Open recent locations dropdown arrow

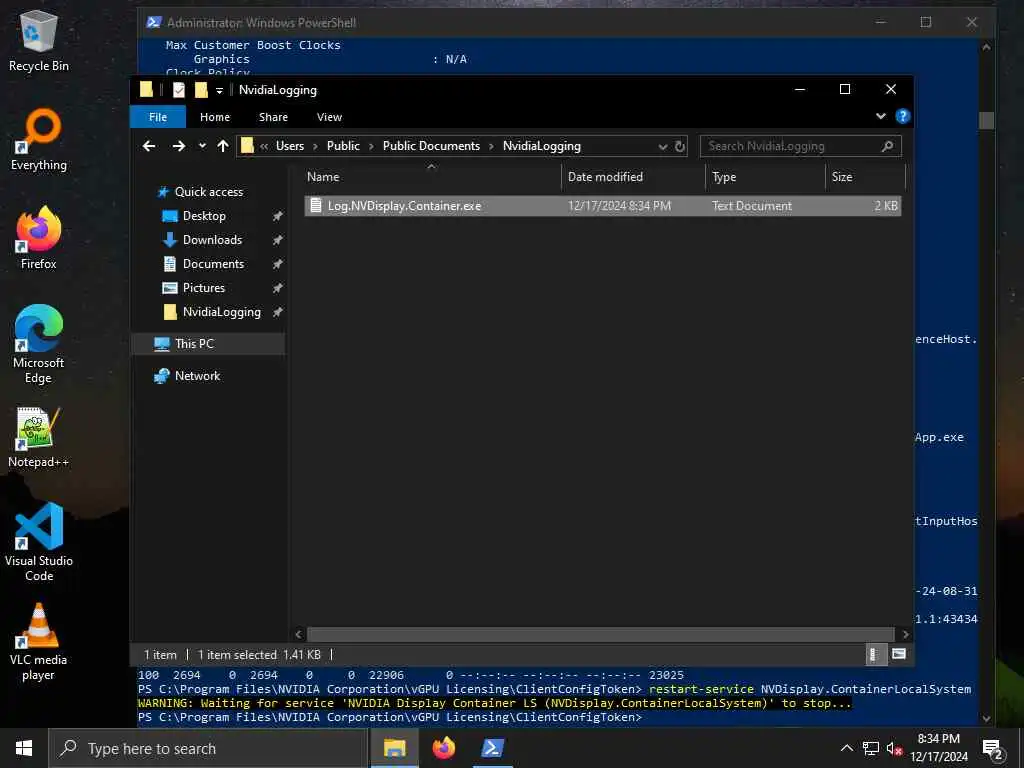[202, 146]
